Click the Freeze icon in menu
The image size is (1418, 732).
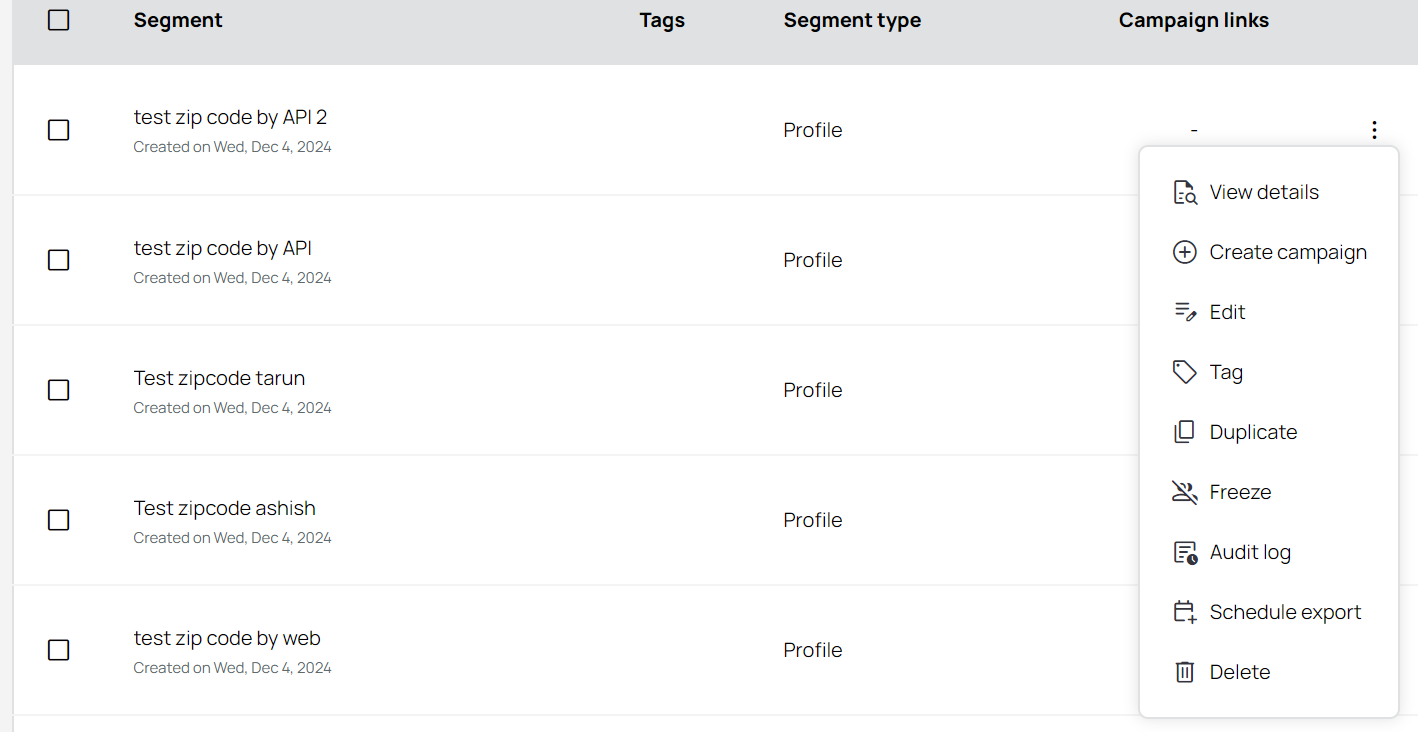(x=1185, y=493)
